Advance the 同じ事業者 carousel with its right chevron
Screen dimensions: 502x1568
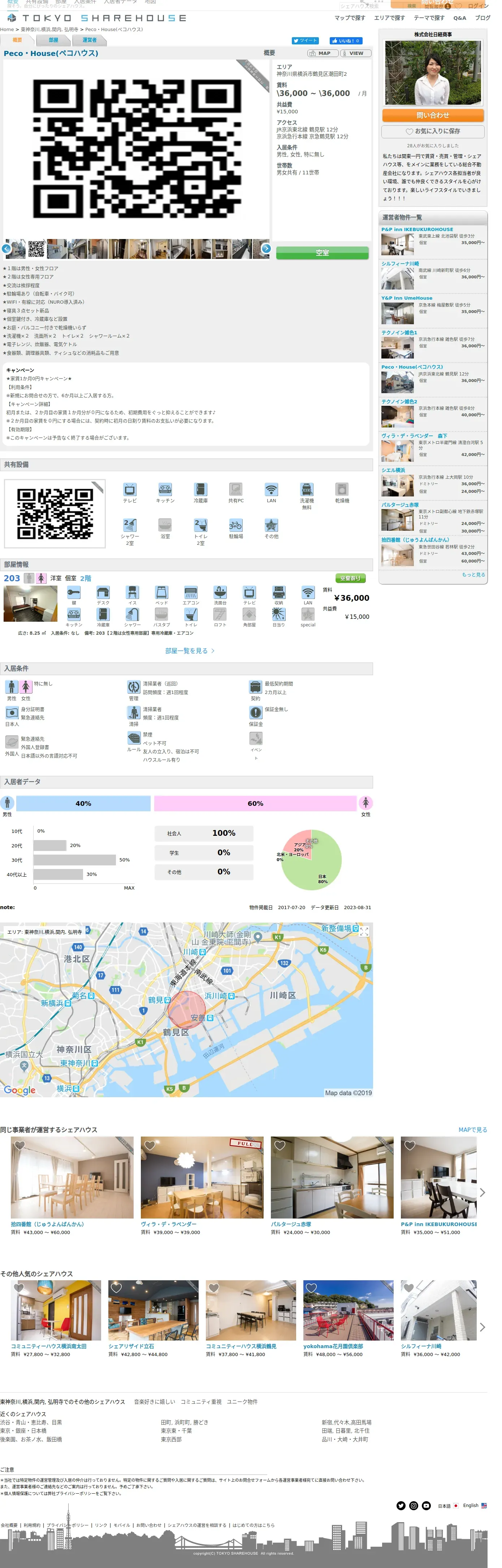(x=482, y=1193)
